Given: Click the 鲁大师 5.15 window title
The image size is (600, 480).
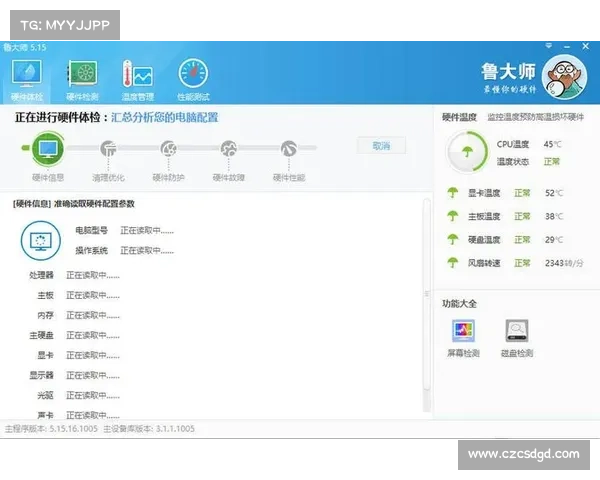Looking at the screenshot, I should coord(25,47).
